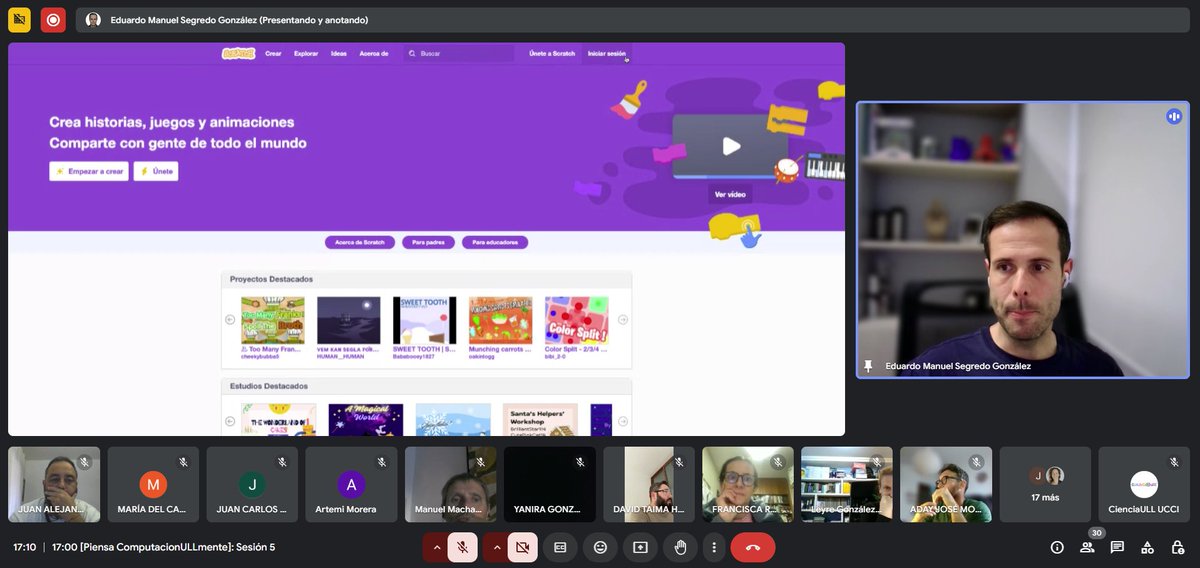Open the activities shapes icon

point(1147,547)
